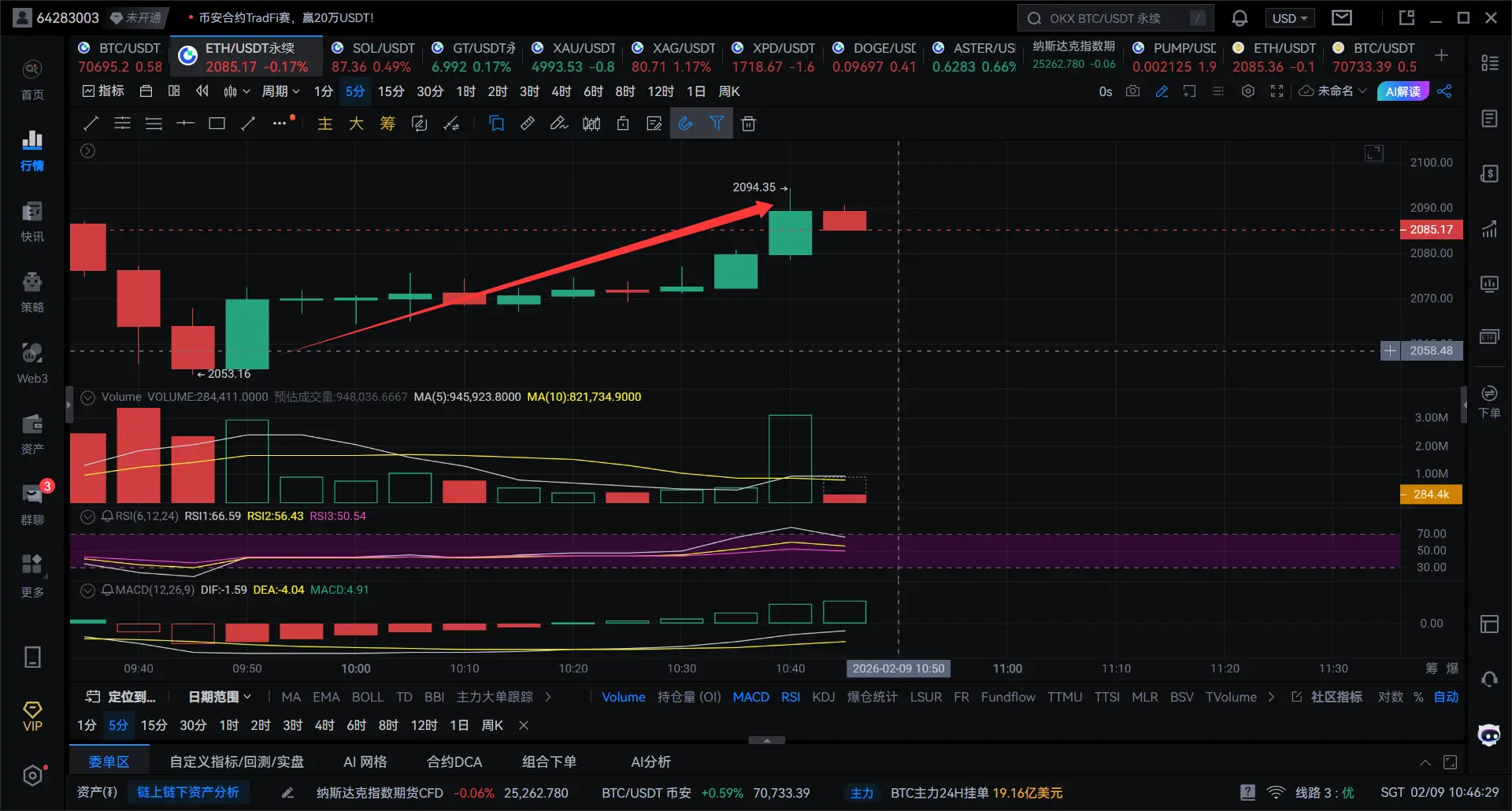Image resolution: width=1512 pixels, height=811 pixels.
Task: Select the horizontal line drawing tool
Action: pyautogui.click(x=185, y=124)
